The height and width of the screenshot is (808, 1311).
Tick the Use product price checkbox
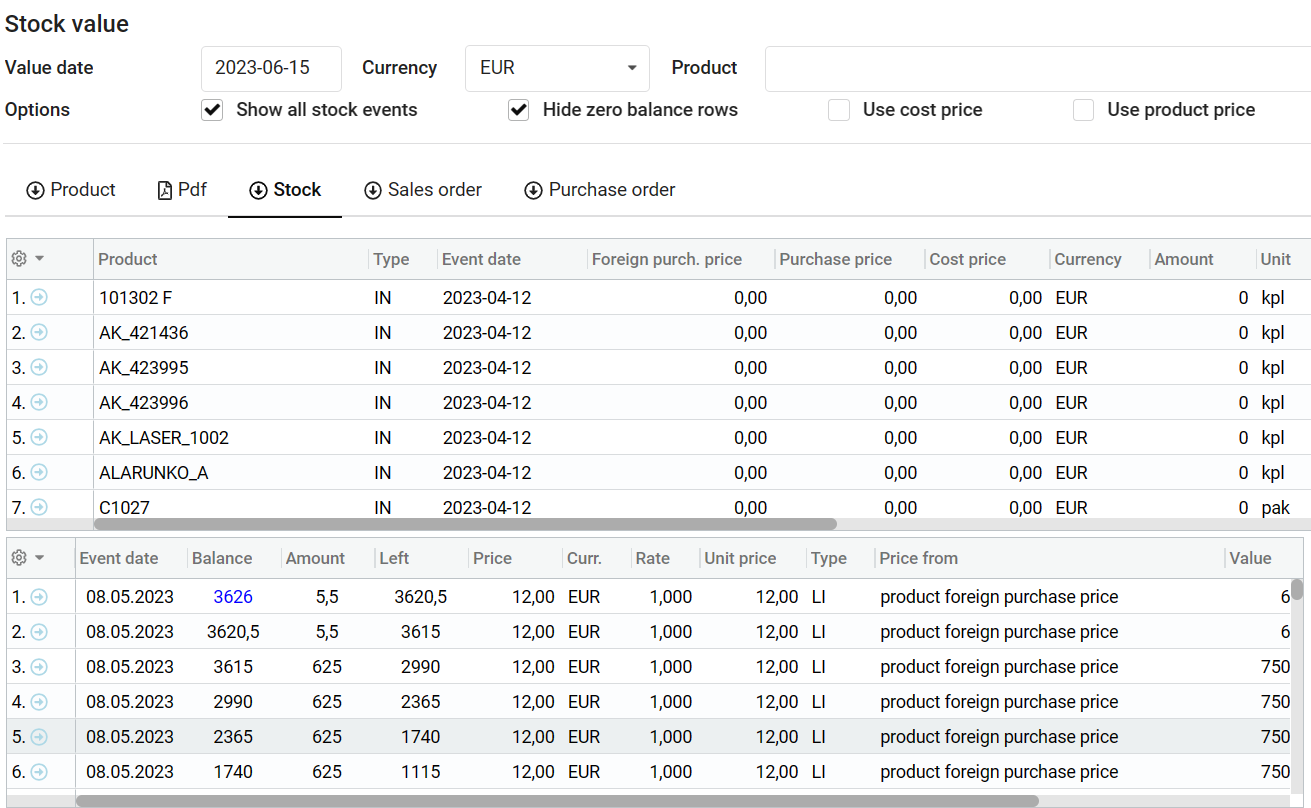click(1083, 110)
